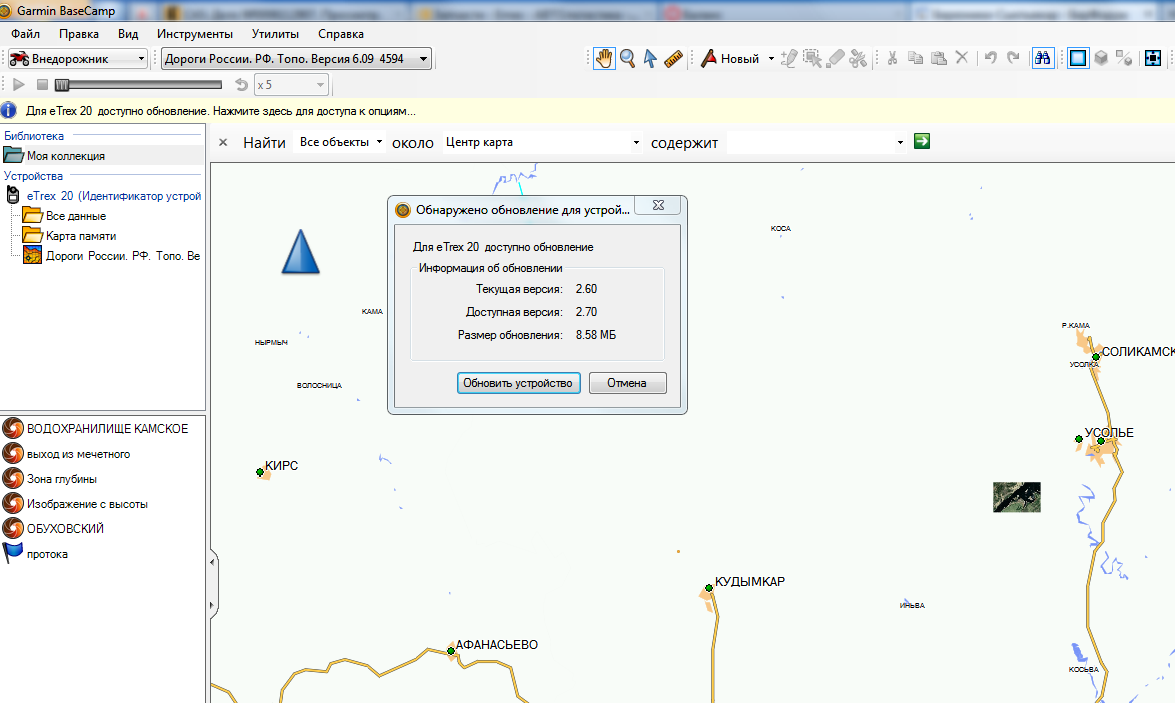Click the Обновить устройство button
This screenshot has height=703, width=1175.
518,383
